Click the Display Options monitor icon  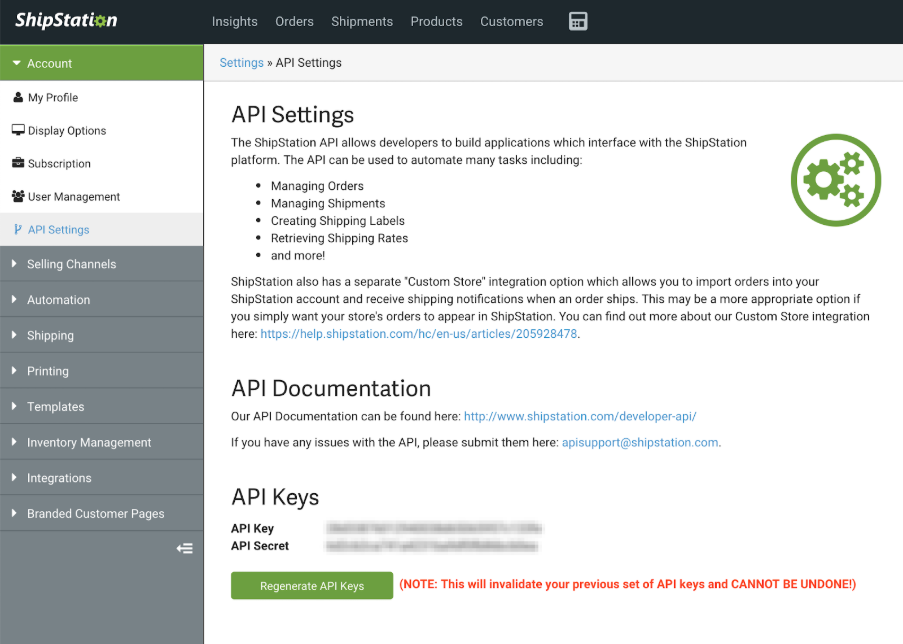click(18, 131)
